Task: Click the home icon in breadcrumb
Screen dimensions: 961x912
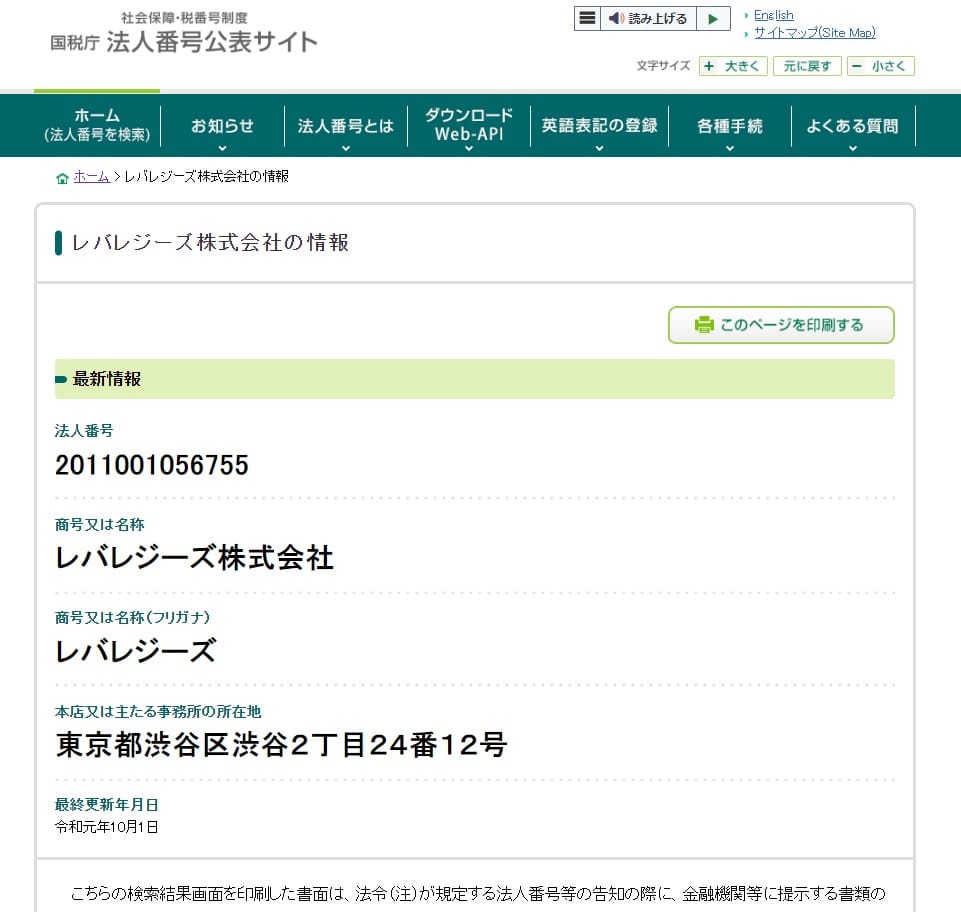Action: point(62,178)
